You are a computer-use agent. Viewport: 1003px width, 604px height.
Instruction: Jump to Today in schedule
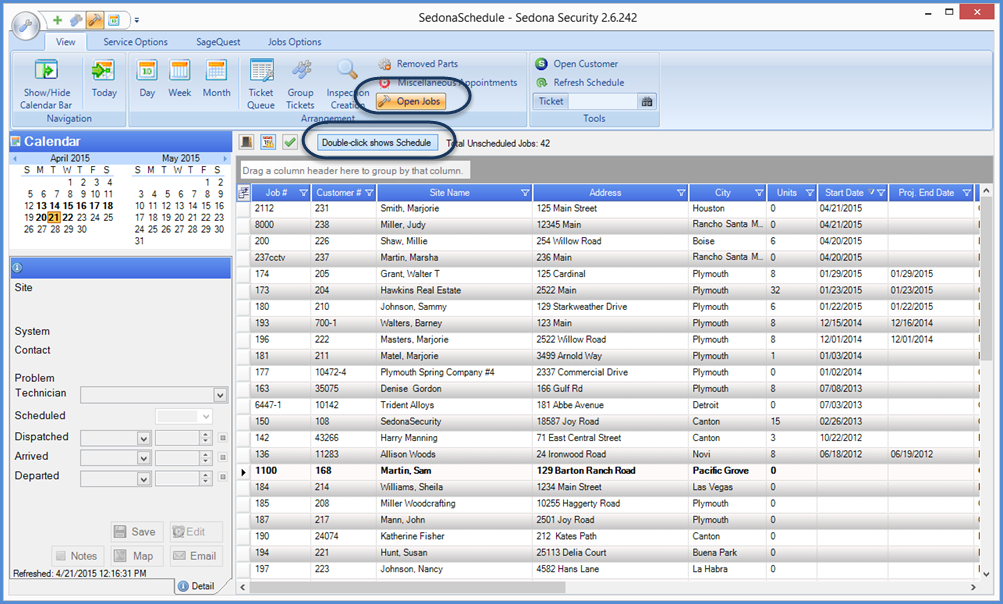coord(104,79)
